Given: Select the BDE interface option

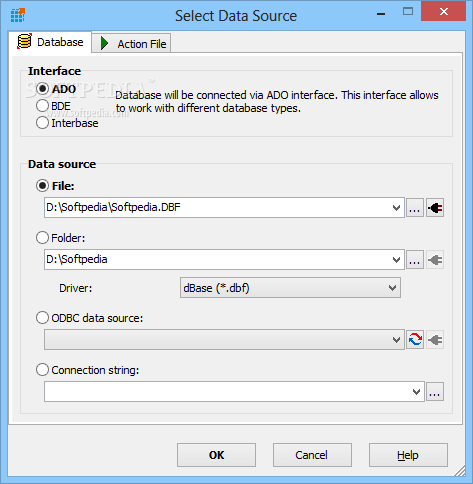Looking at the screenshot, I should [x=53, y=106].
